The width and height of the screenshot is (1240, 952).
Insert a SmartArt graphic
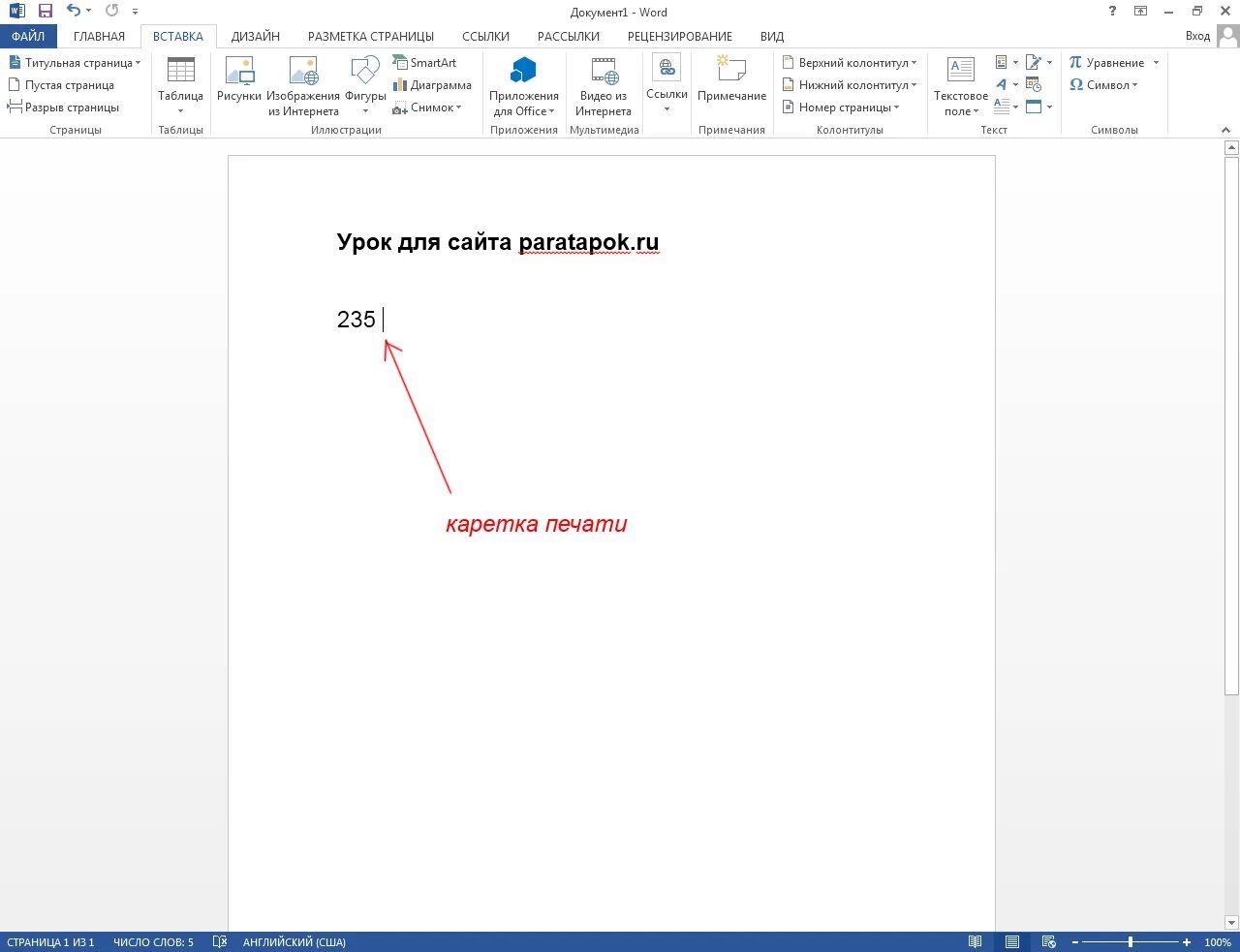[424, 63]
